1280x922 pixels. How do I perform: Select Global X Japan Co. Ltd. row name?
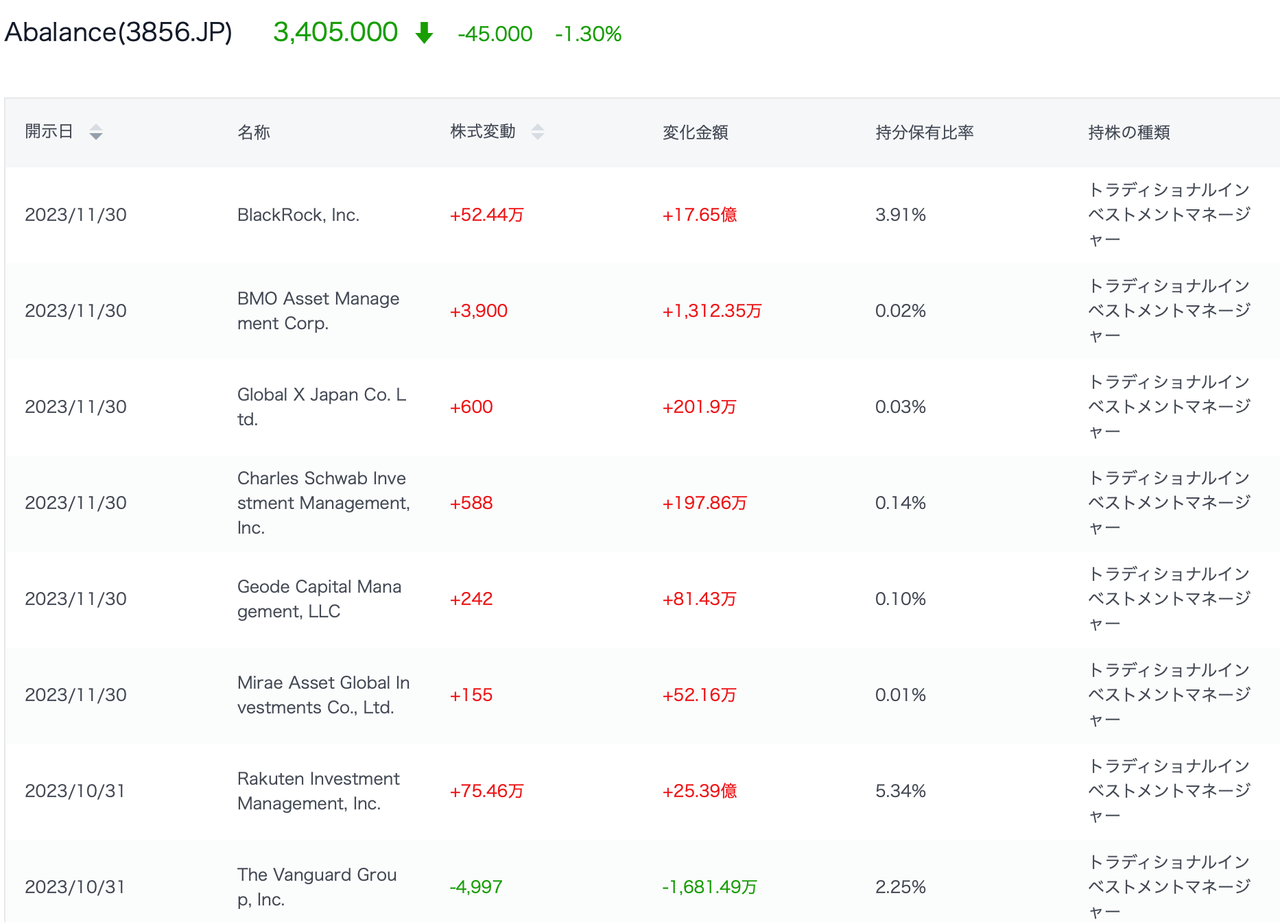321,407
